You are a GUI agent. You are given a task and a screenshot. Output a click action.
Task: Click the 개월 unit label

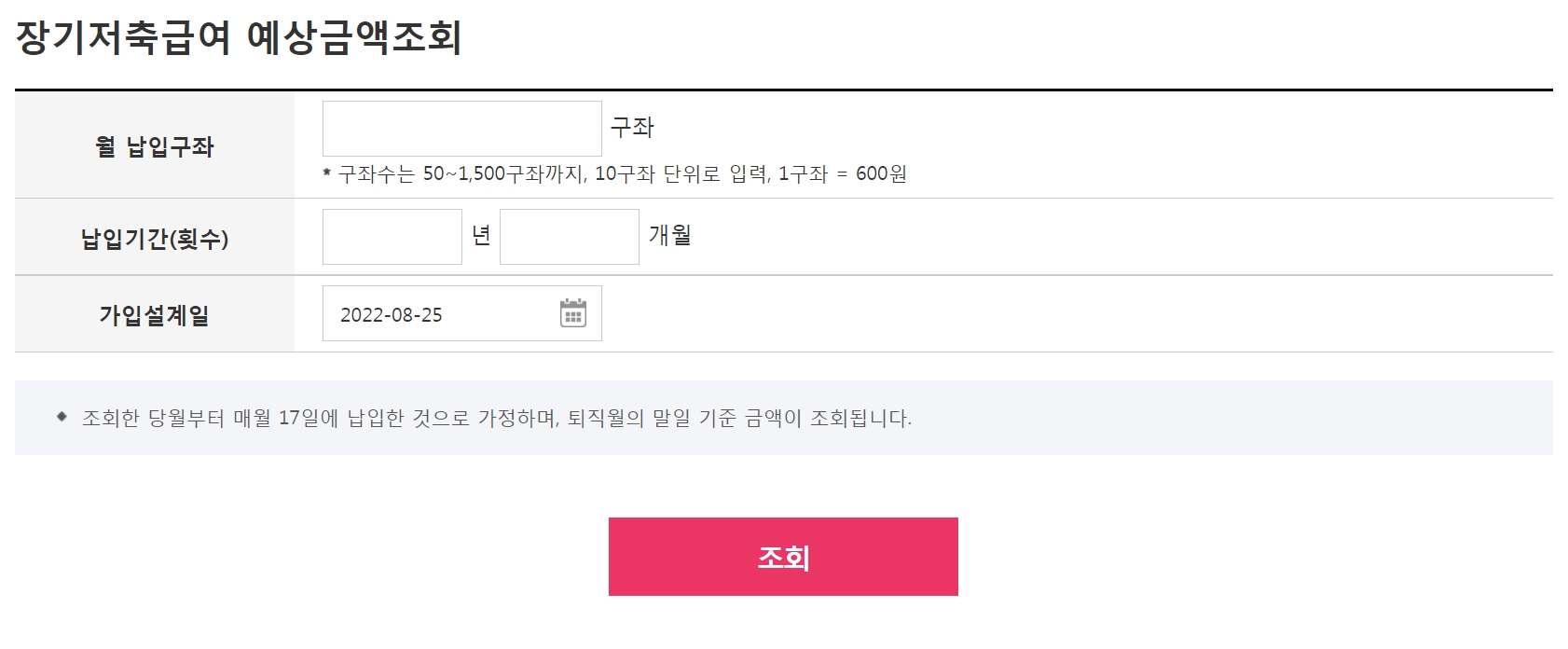[x=670, y=235]
